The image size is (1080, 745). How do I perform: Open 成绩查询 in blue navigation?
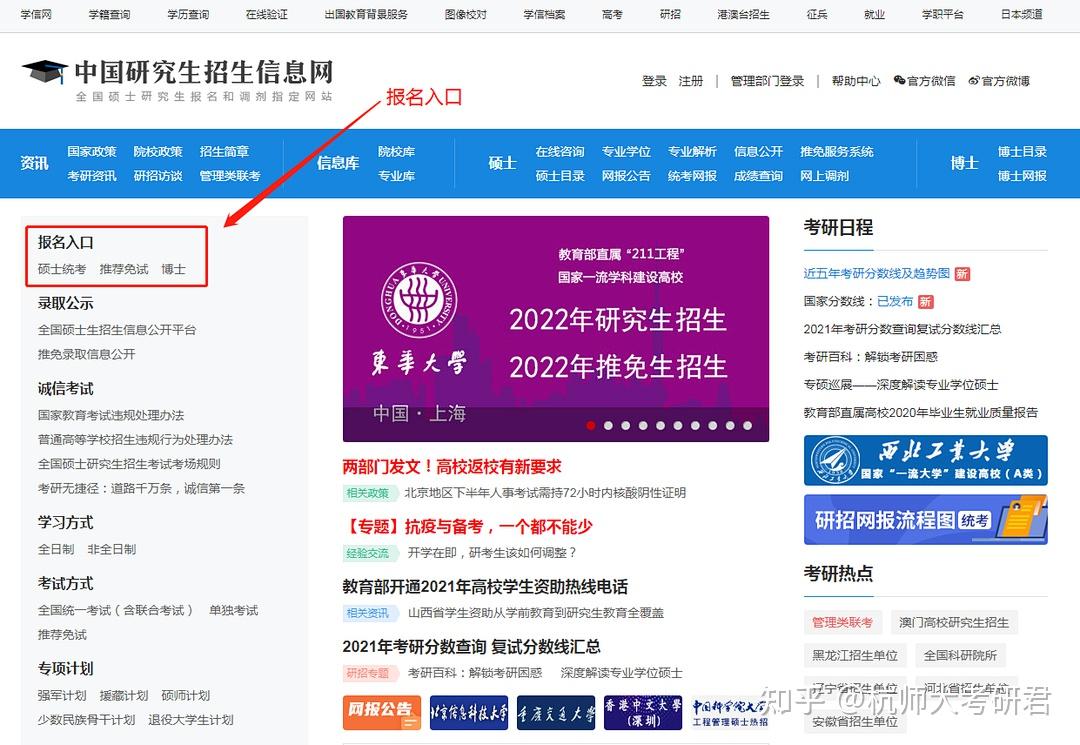tap(758, 176)
